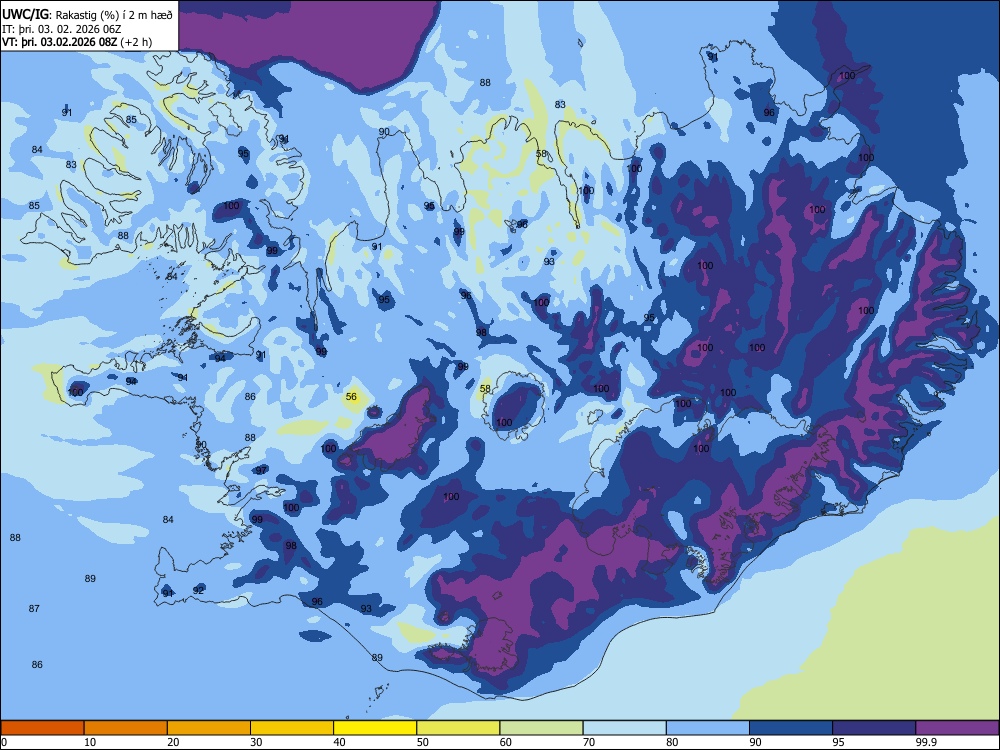Click the '99.9' label under the legend
This screenshot has height=750, width=1000.
[925, 742]
